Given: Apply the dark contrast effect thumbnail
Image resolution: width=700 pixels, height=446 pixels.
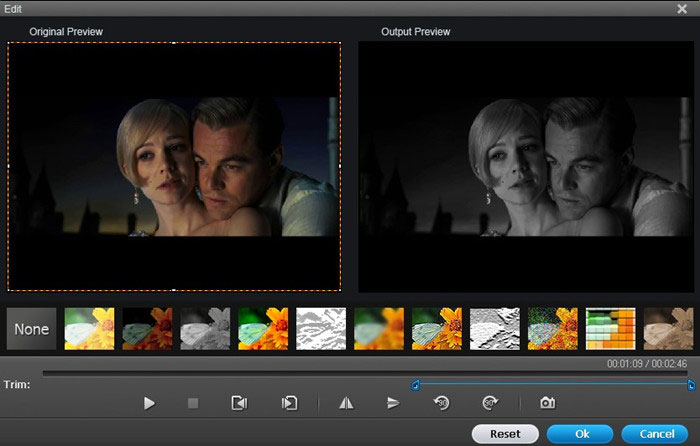Looking at the screenshot, I should [x=147, y=329].
